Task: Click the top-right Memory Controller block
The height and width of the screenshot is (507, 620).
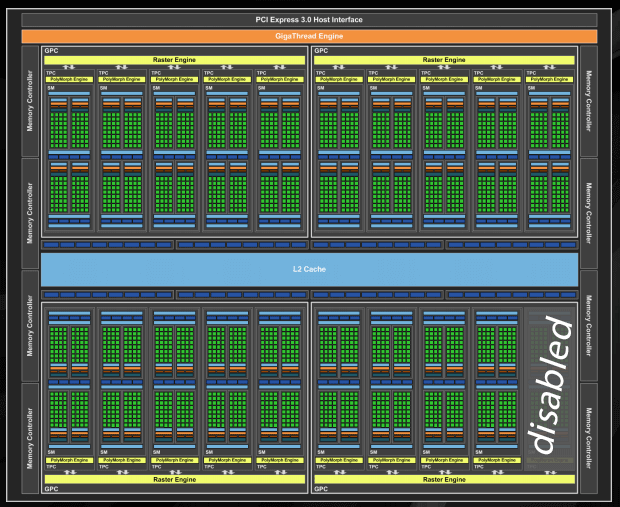Action: tap(588, 101)
